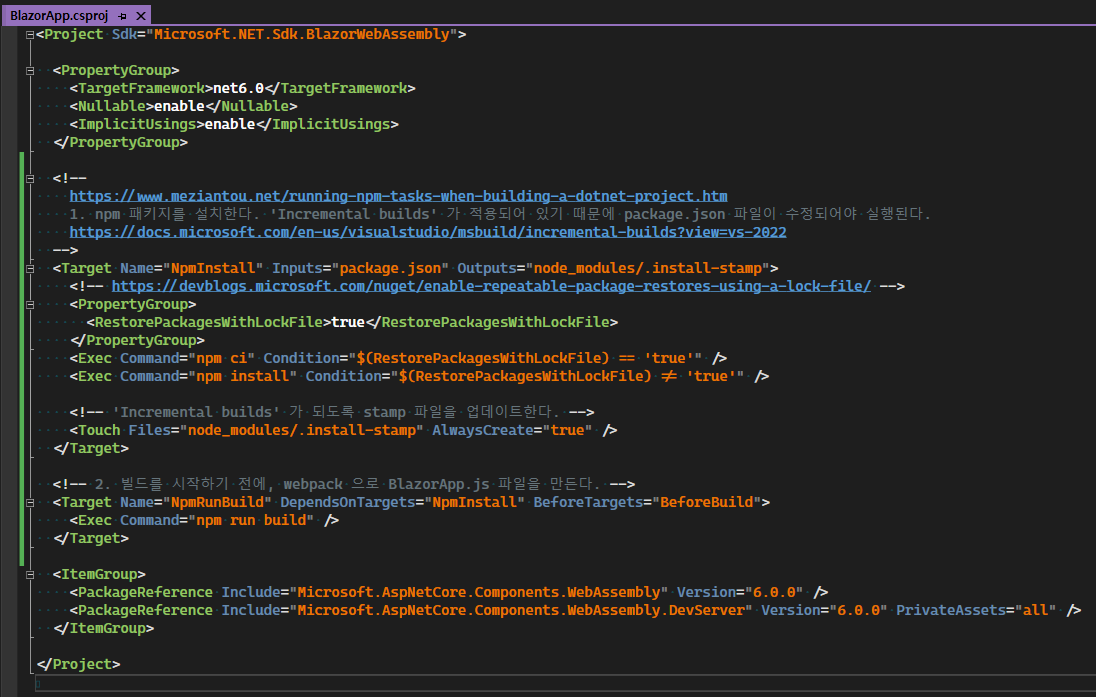The image size is (1096, 697).
Task: Collapse the Project root element
Action: (x=29, y=34)
